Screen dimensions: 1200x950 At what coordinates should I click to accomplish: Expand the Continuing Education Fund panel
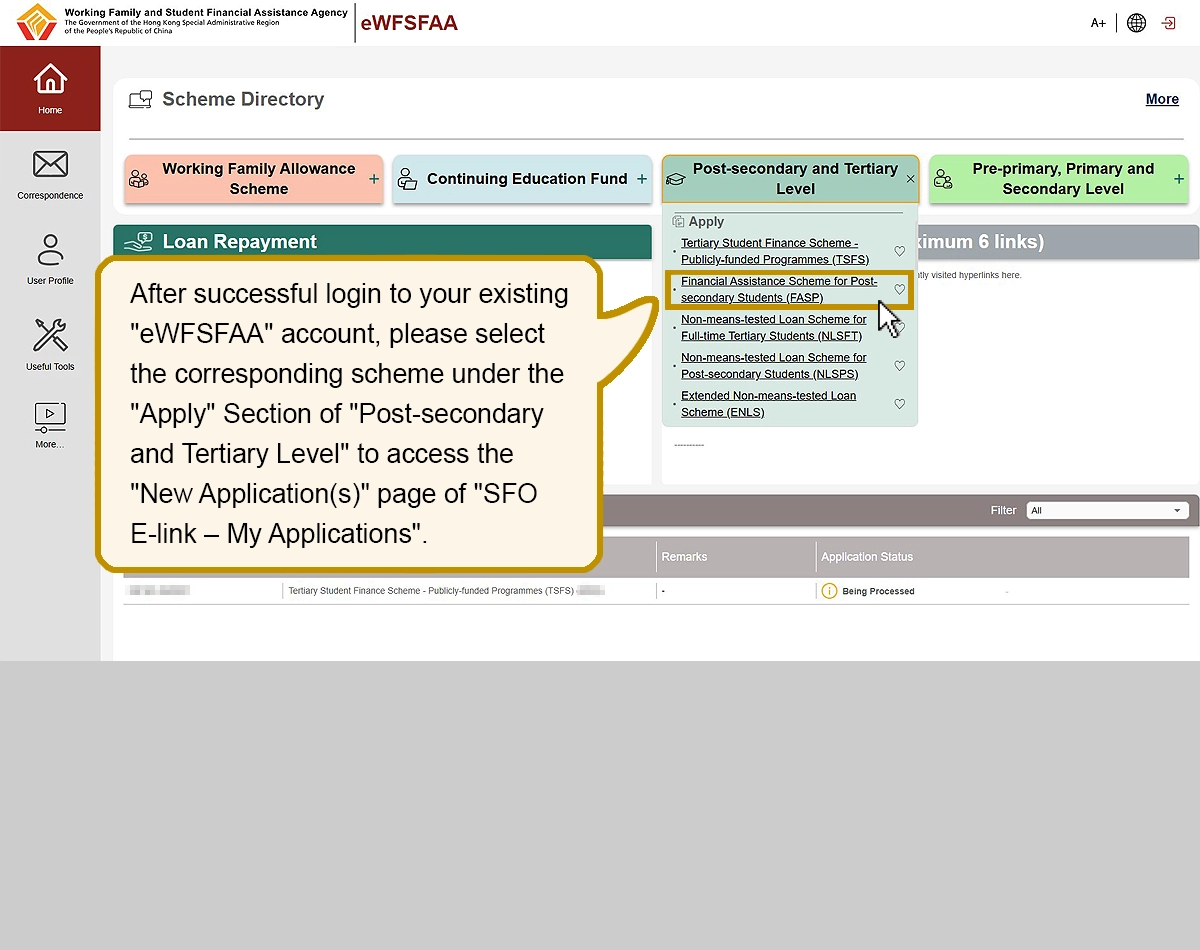(x=522, y=179)
